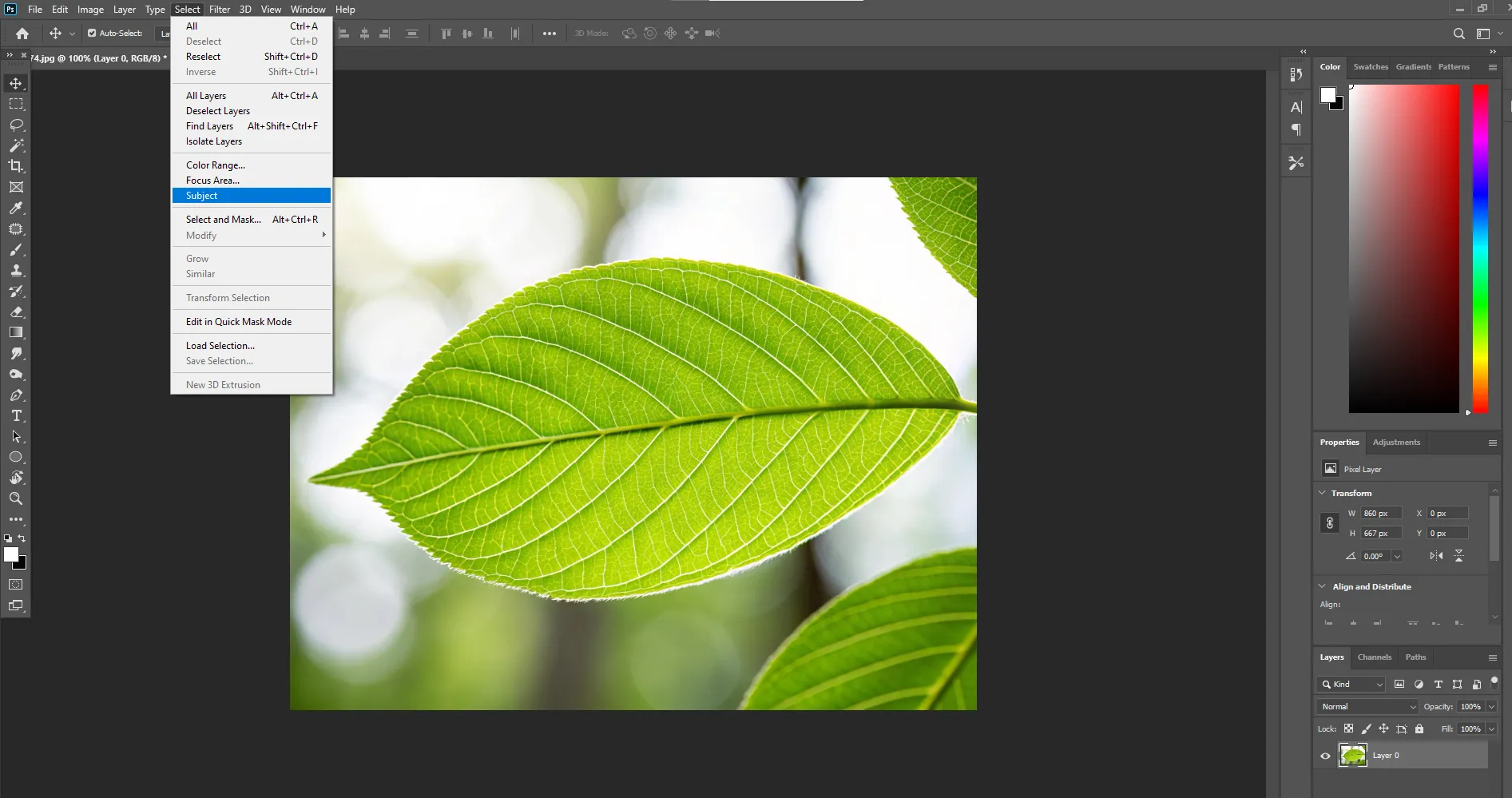The image size is (1512, 798).
Task: Switch to the Channels tab
Action: pos(1374,657)
